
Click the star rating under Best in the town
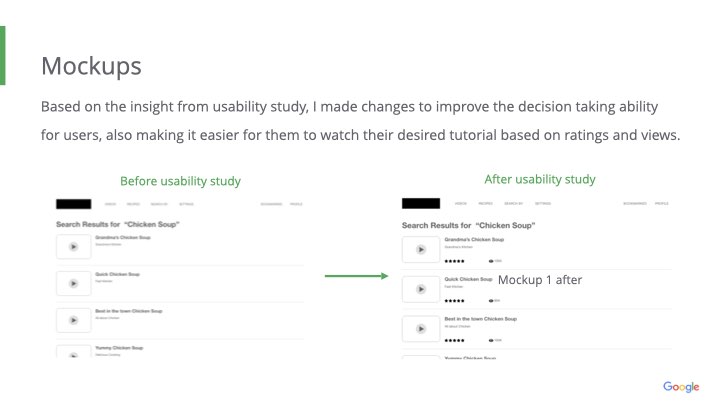pyautogui.click(x=454, y=340)
